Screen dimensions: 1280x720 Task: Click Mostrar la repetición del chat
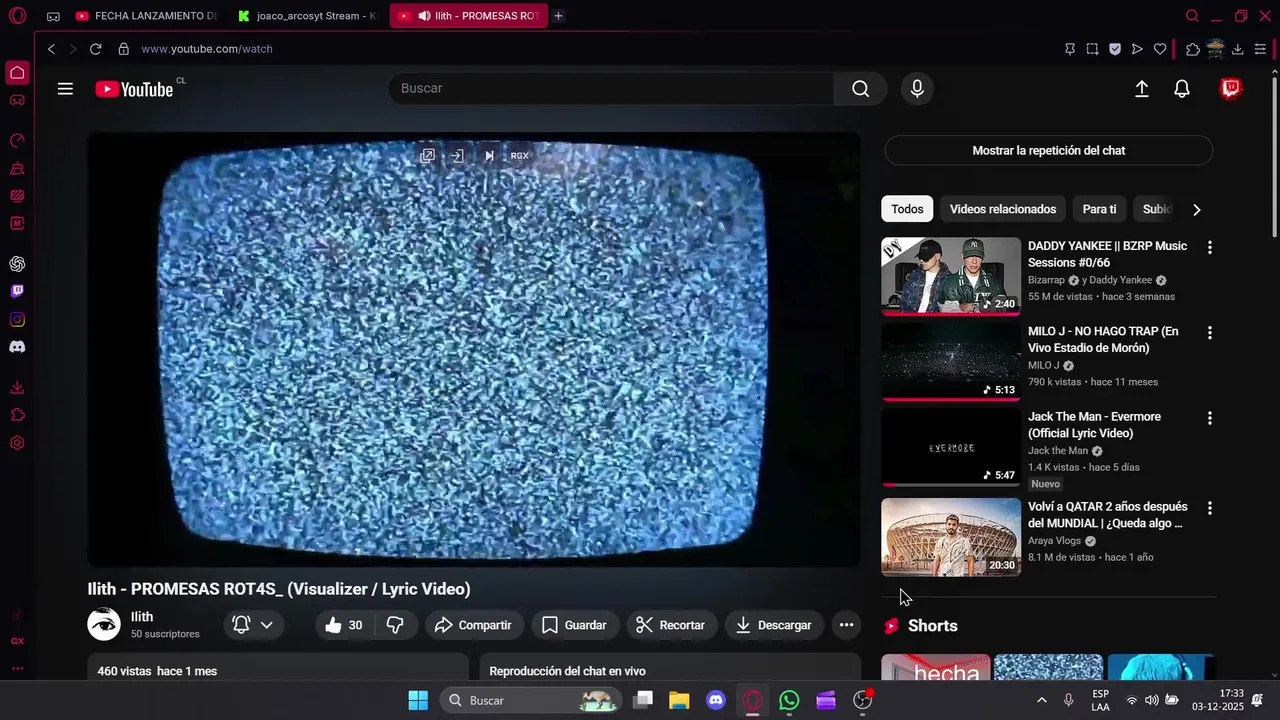(1049, 151)
